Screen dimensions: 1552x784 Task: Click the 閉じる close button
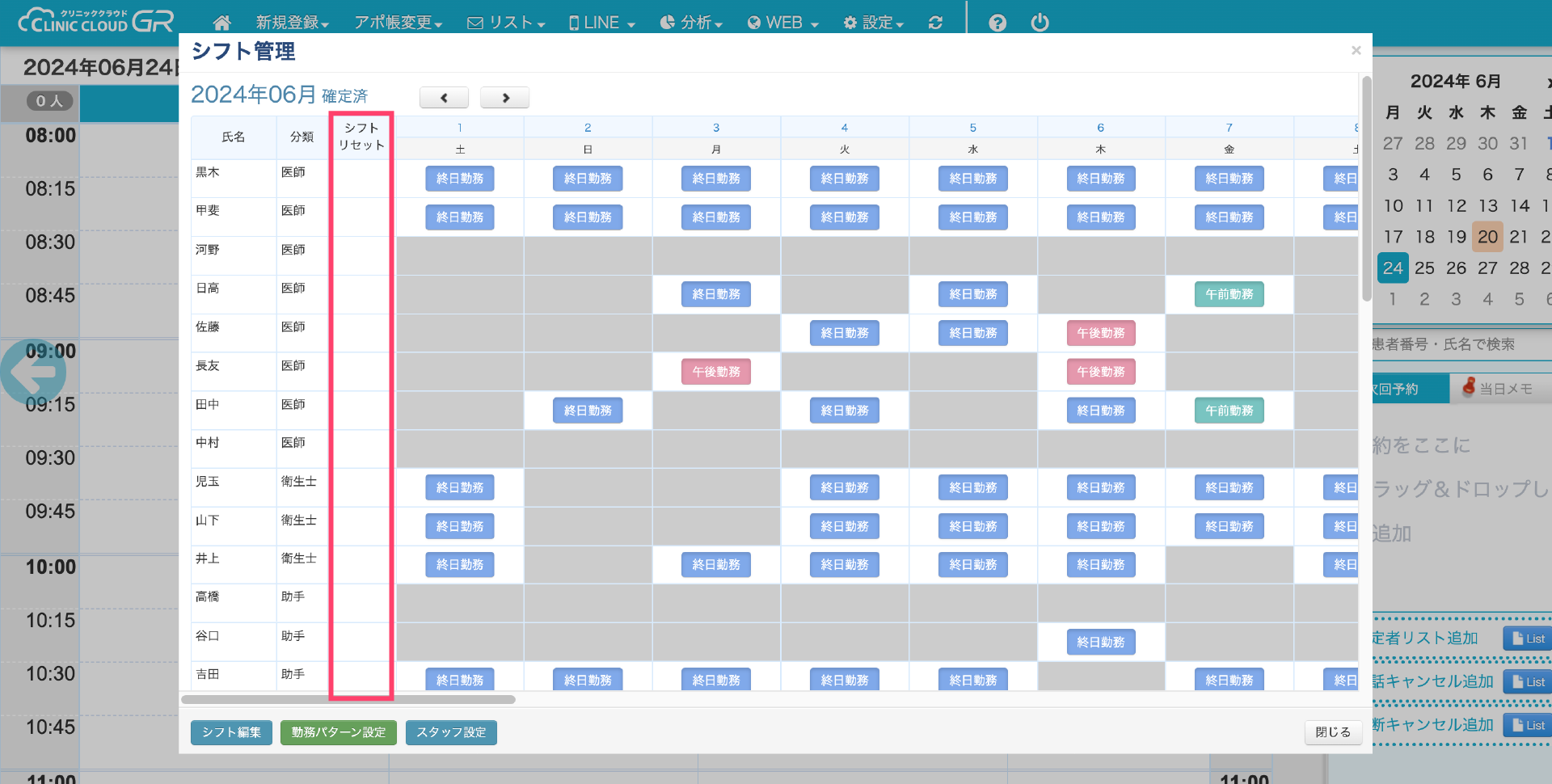pyautogui.click(x=1332, y=732)
